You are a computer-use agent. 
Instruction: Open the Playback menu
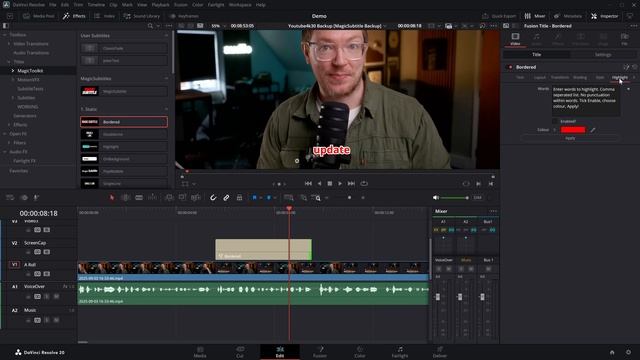[x=160, y=5]
